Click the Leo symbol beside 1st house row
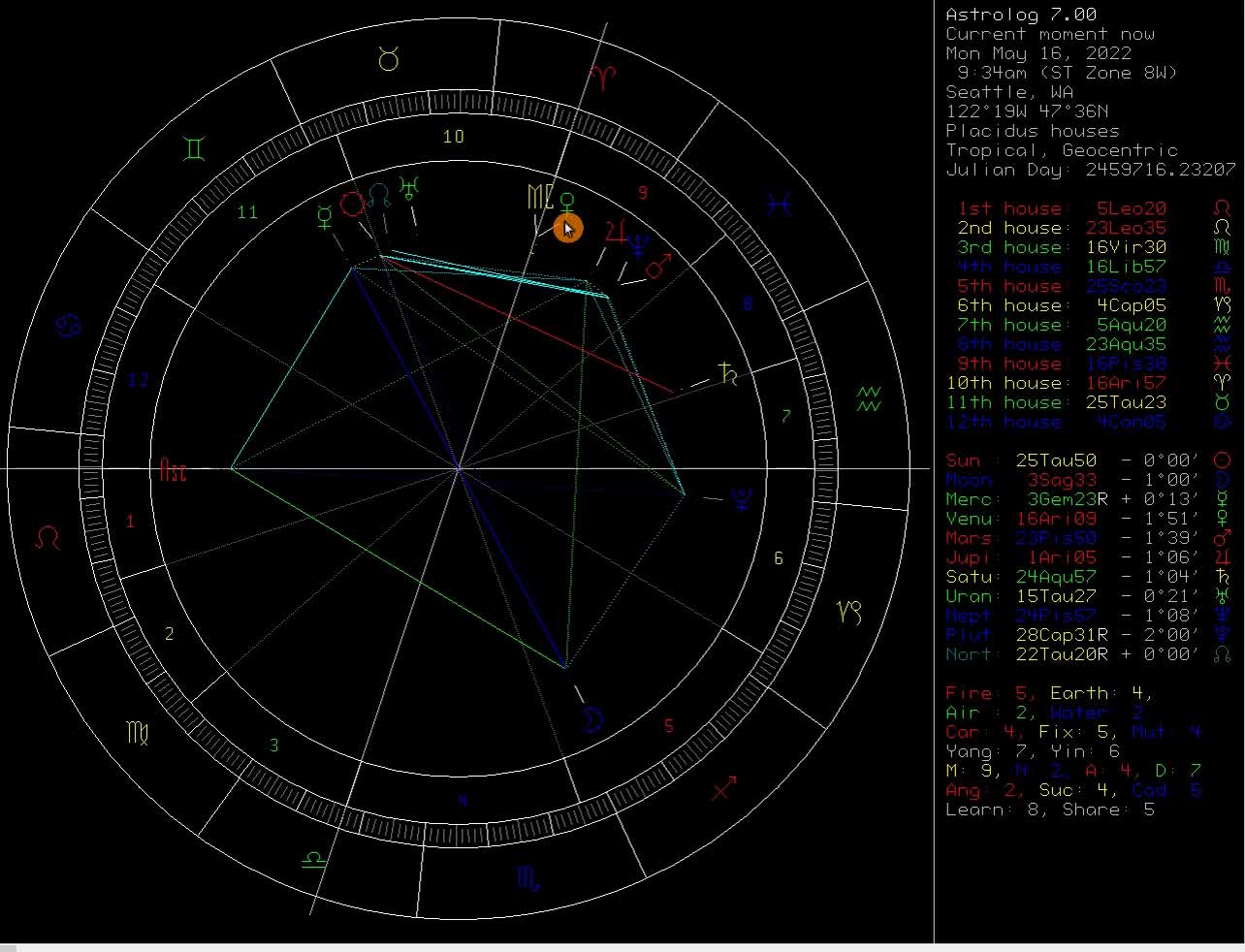The height and width of the screenshot is (952, 1245). tap(1222, 208)
